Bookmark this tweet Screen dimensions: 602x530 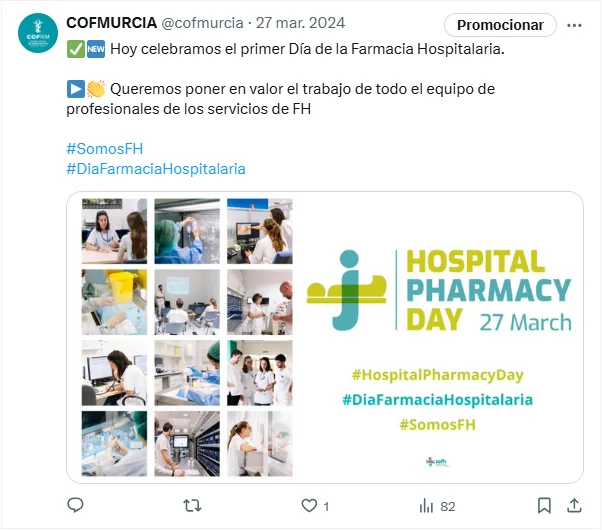(x=544, y=505)
